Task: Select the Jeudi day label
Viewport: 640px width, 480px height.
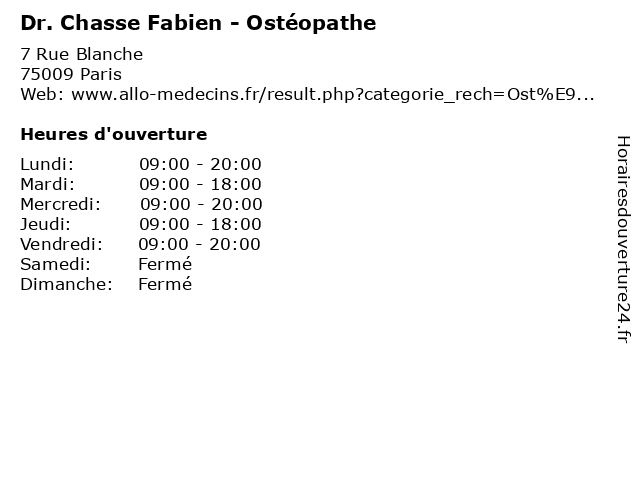Action: pyautogui.click(x=45, y=224)
